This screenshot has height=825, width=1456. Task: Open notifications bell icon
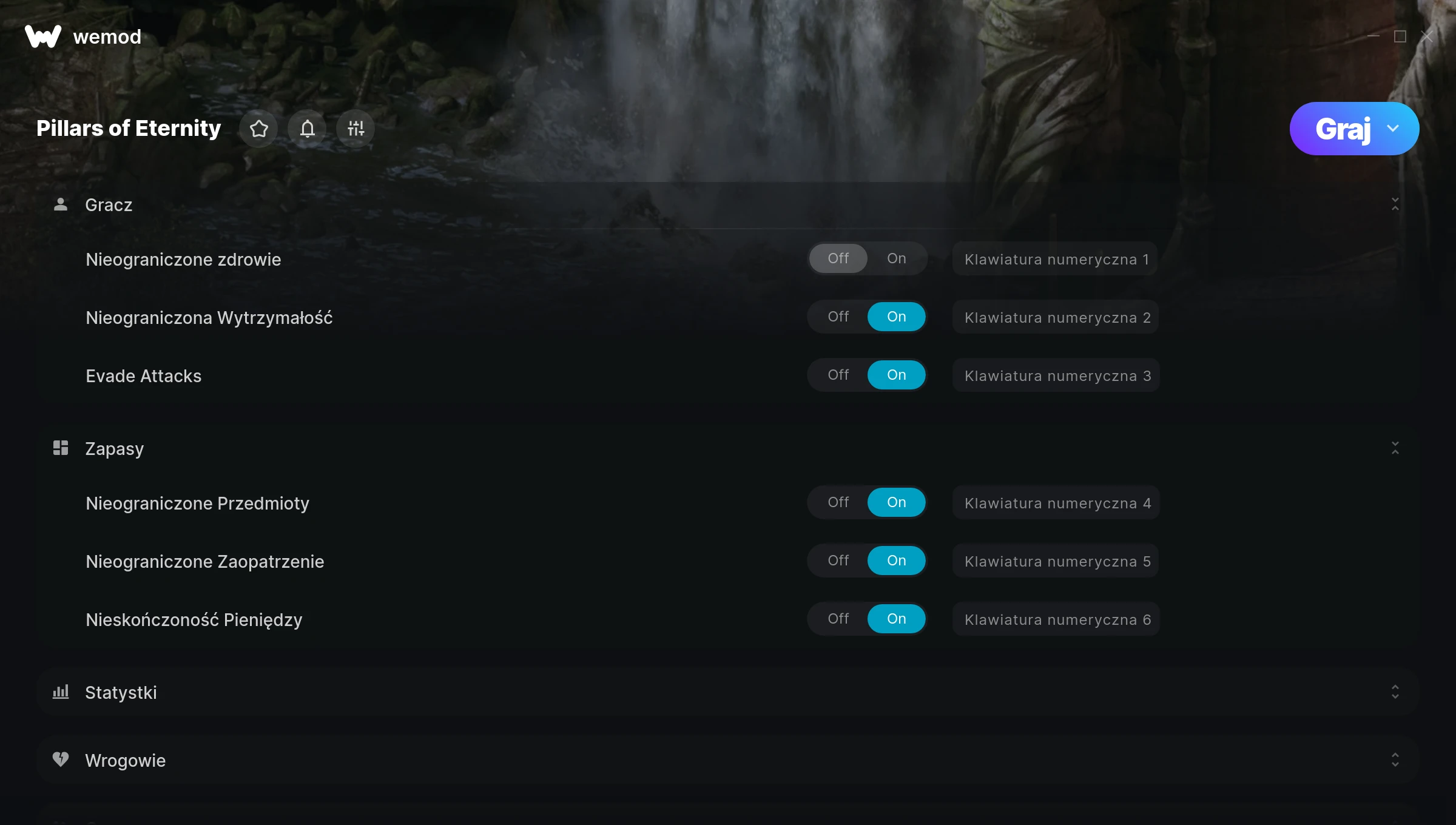click(307, 129)
